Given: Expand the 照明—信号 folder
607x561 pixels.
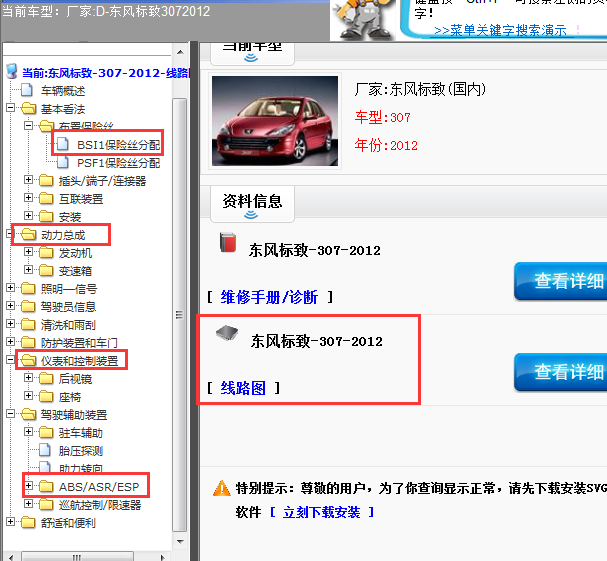Looking at the screenshot, I should pos(10,288).
